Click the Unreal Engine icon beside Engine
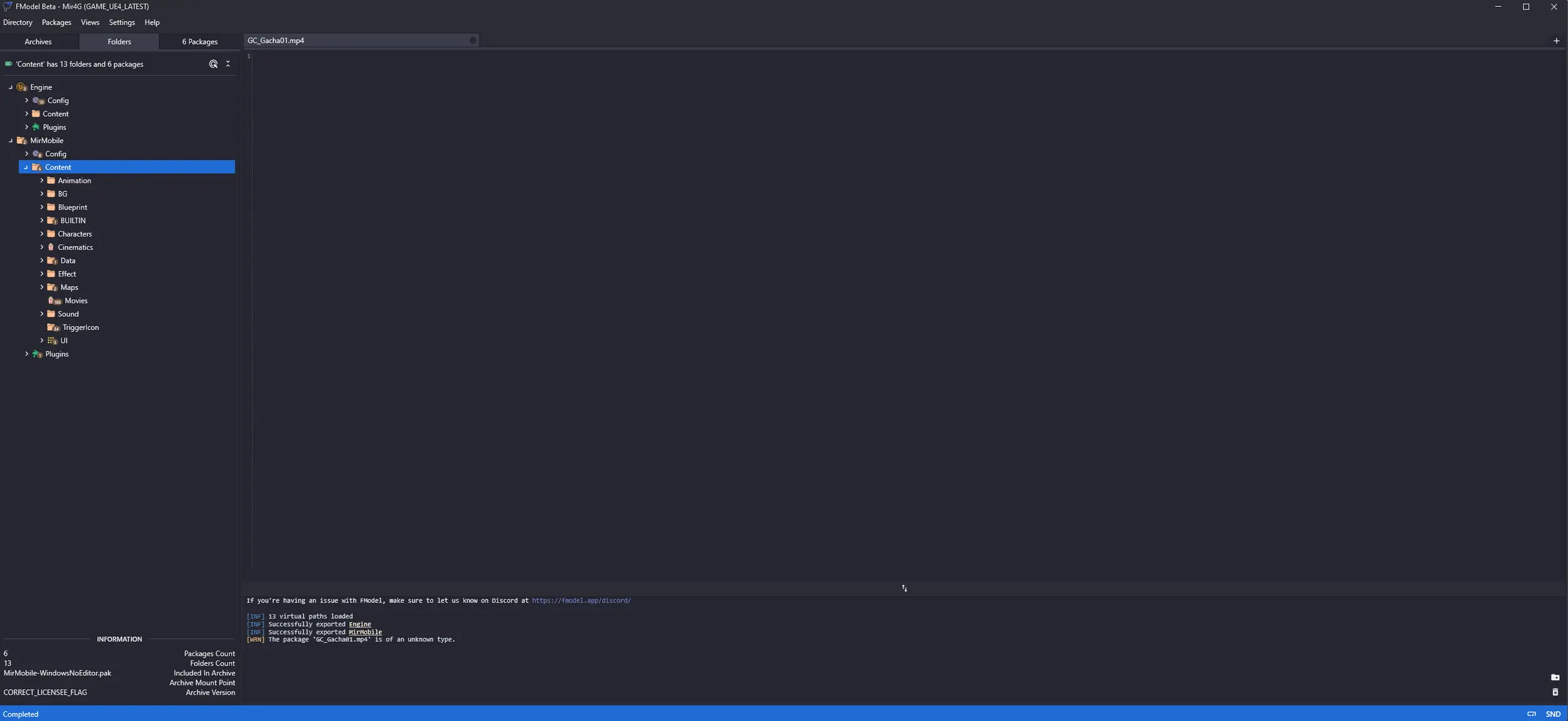Viewport: 1568px width, 721px height. click(22, 87)
